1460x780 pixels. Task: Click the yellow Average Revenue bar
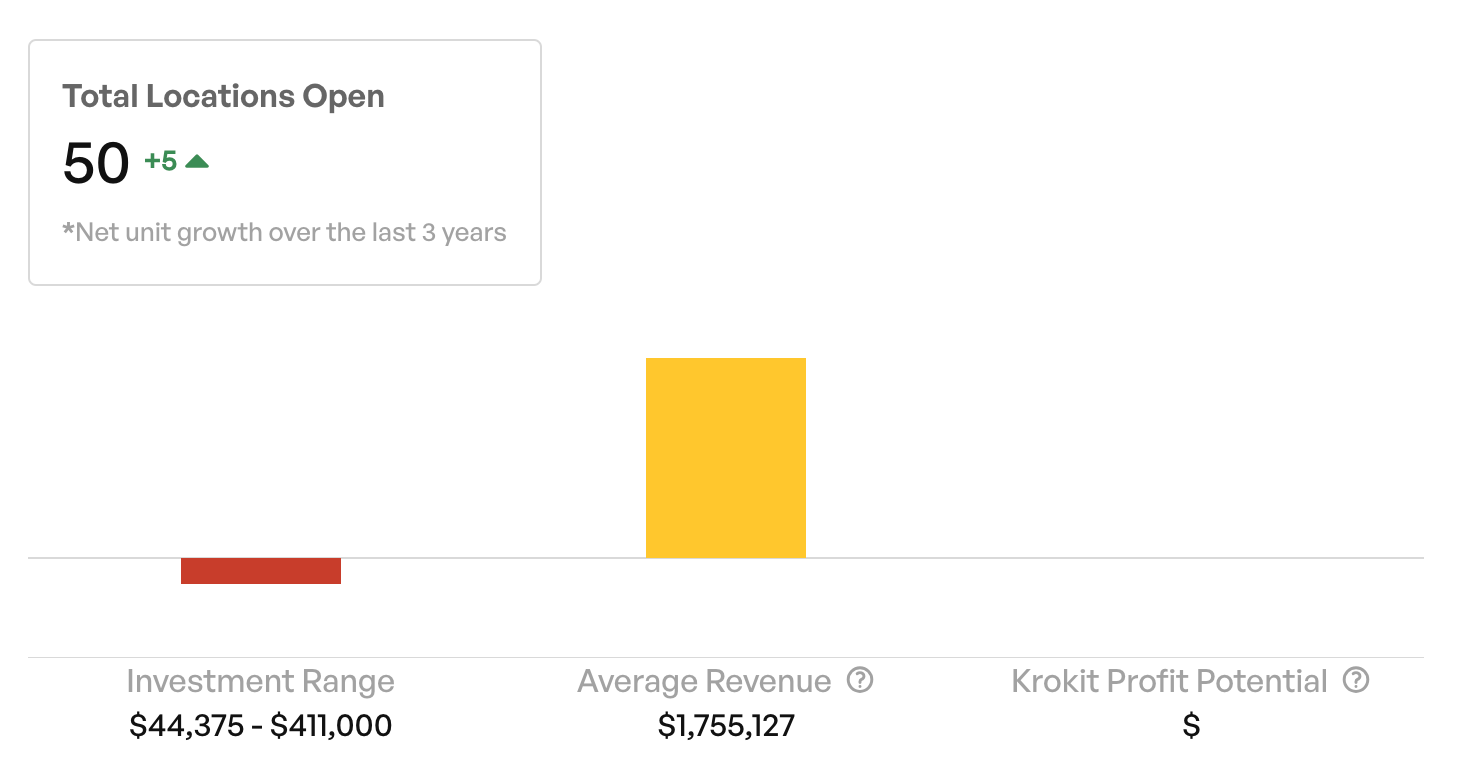click(726, 458)
